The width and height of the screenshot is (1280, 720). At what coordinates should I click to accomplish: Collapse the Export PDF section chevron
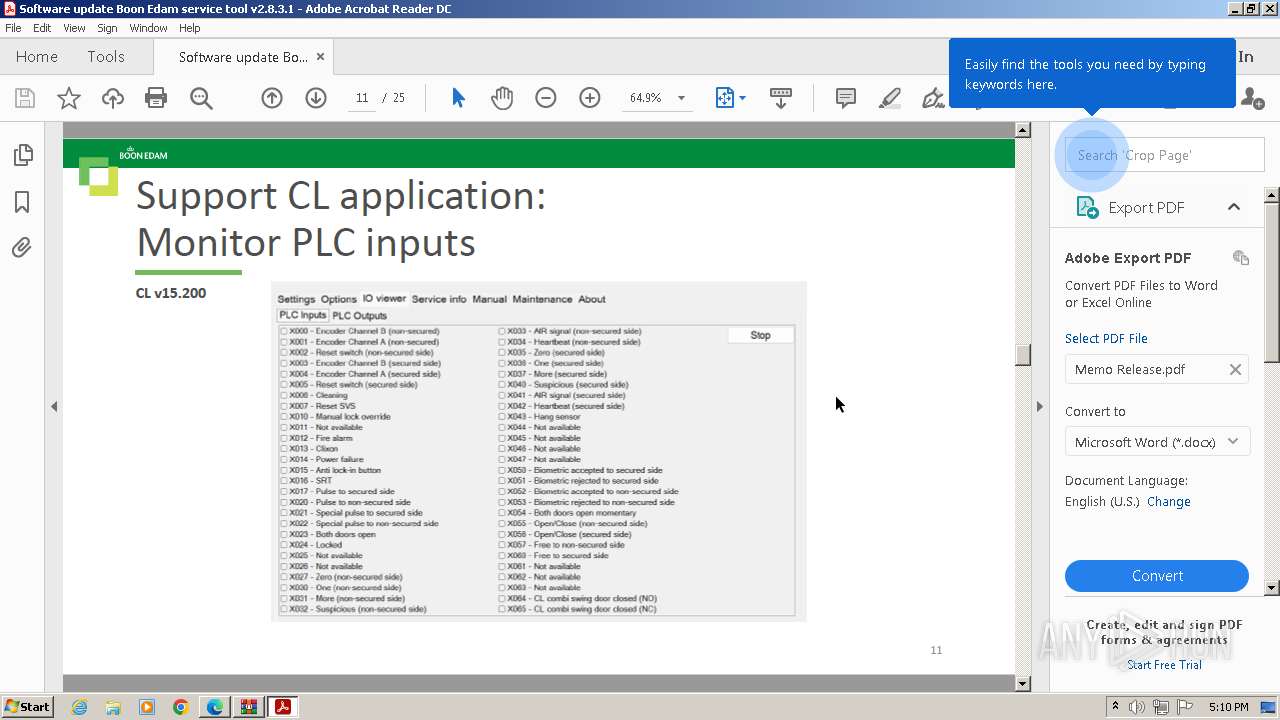1234,207
